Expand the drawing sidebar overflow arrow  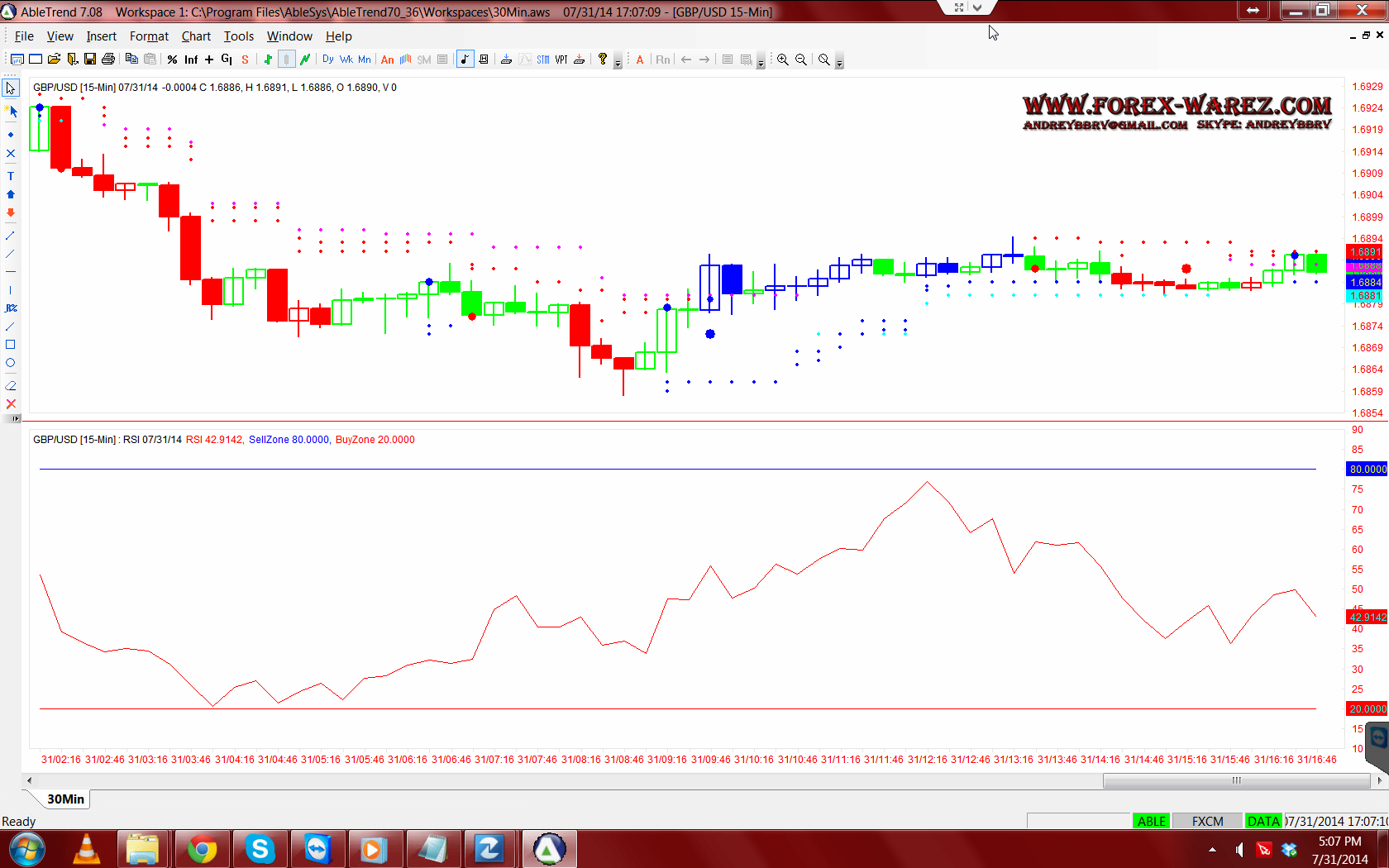point(15,419)
